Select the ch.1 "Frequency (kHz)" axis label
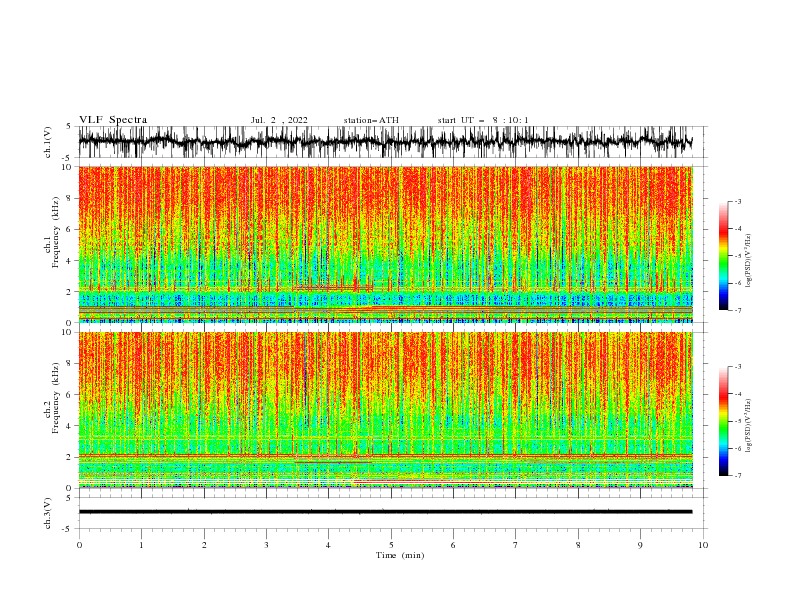The image size is (792, 612). click(56, 232)
